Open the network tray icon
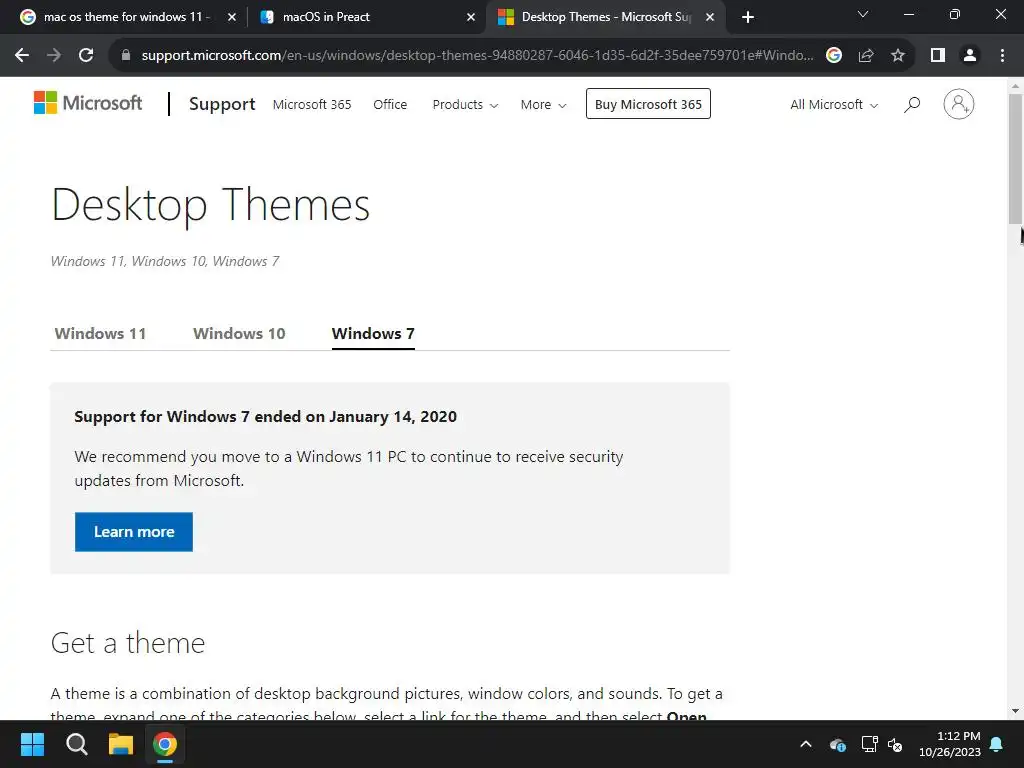 (869, 744)
